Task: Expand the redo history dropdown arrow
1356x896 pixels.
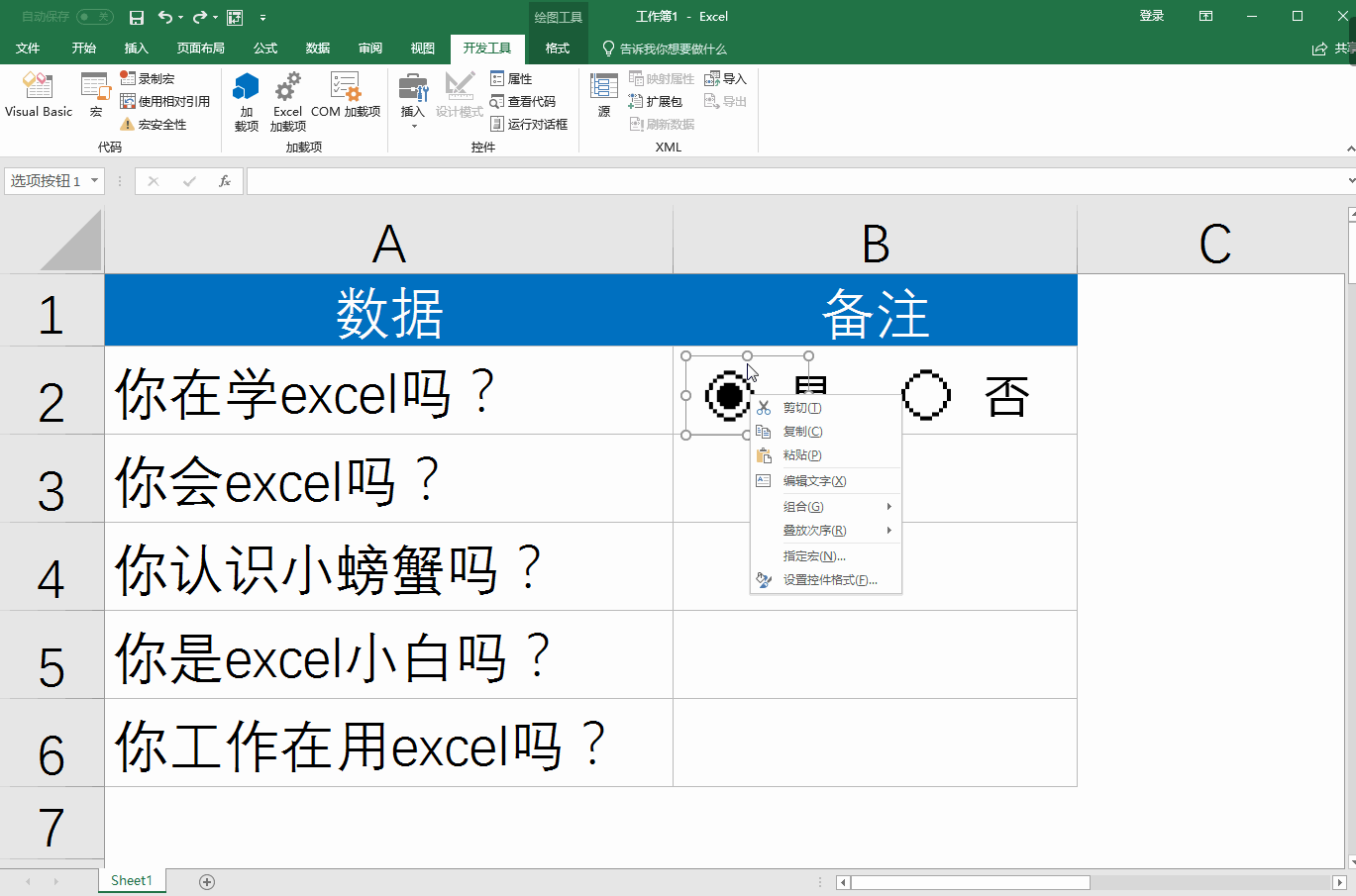Action: click(x=215, y=18)
